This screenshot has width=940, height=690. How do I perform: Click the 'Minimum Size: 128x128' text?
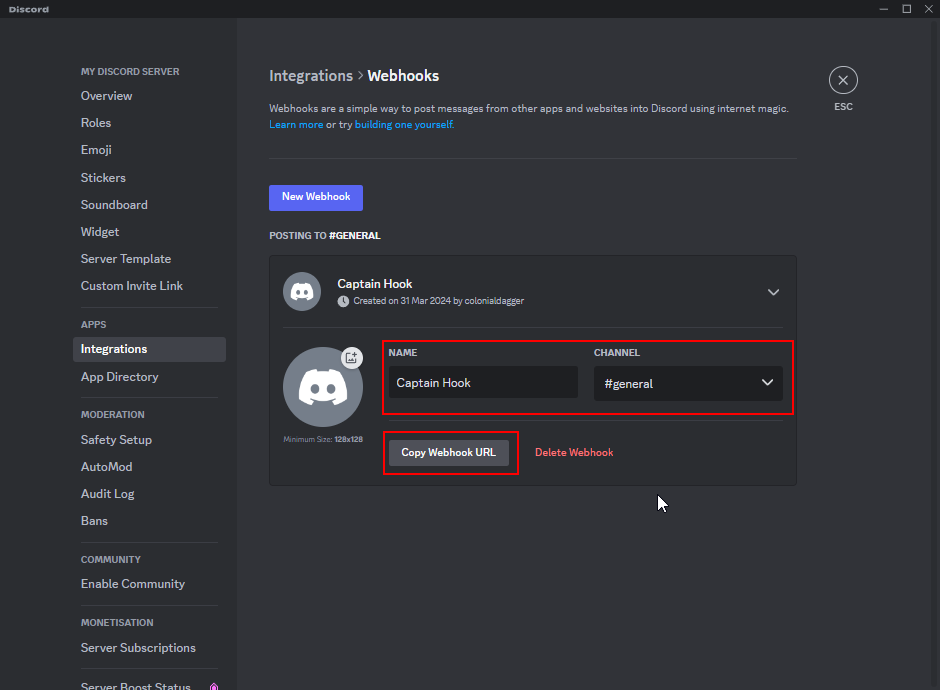[323, 439]
